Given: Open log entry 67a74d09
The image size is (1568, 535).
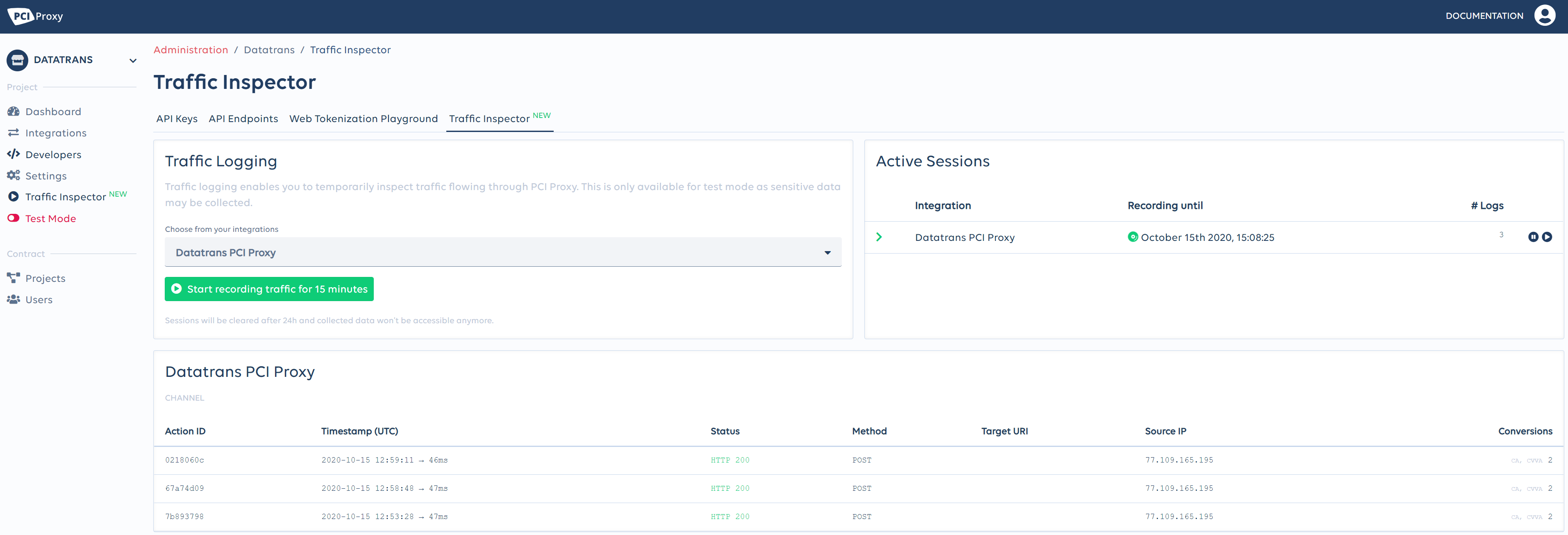Looking at the screenshot, I should pyautogui.click(x=184, y=488).
